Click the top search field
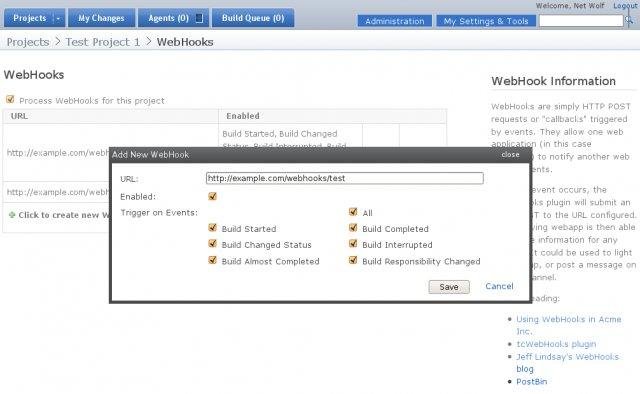 pyautogui.click(x=581, y=20)
